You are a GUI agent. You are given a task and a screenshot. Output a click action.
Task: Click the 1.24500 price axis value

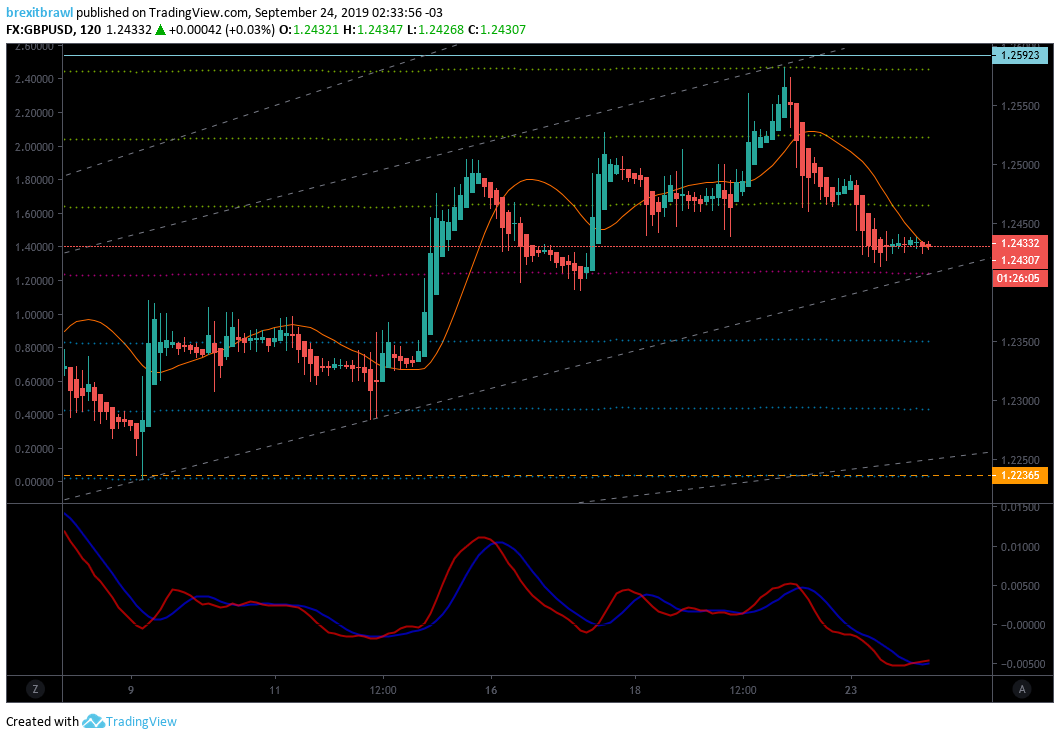click(x=1020, y=224)
